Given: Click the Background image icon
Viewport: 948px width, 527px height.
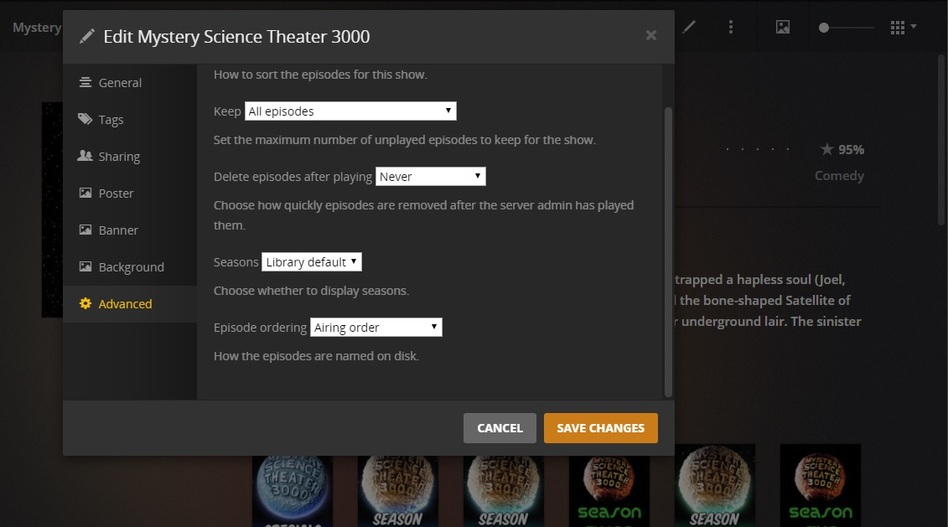Looking at the screenshot, I should click(85, 267).
